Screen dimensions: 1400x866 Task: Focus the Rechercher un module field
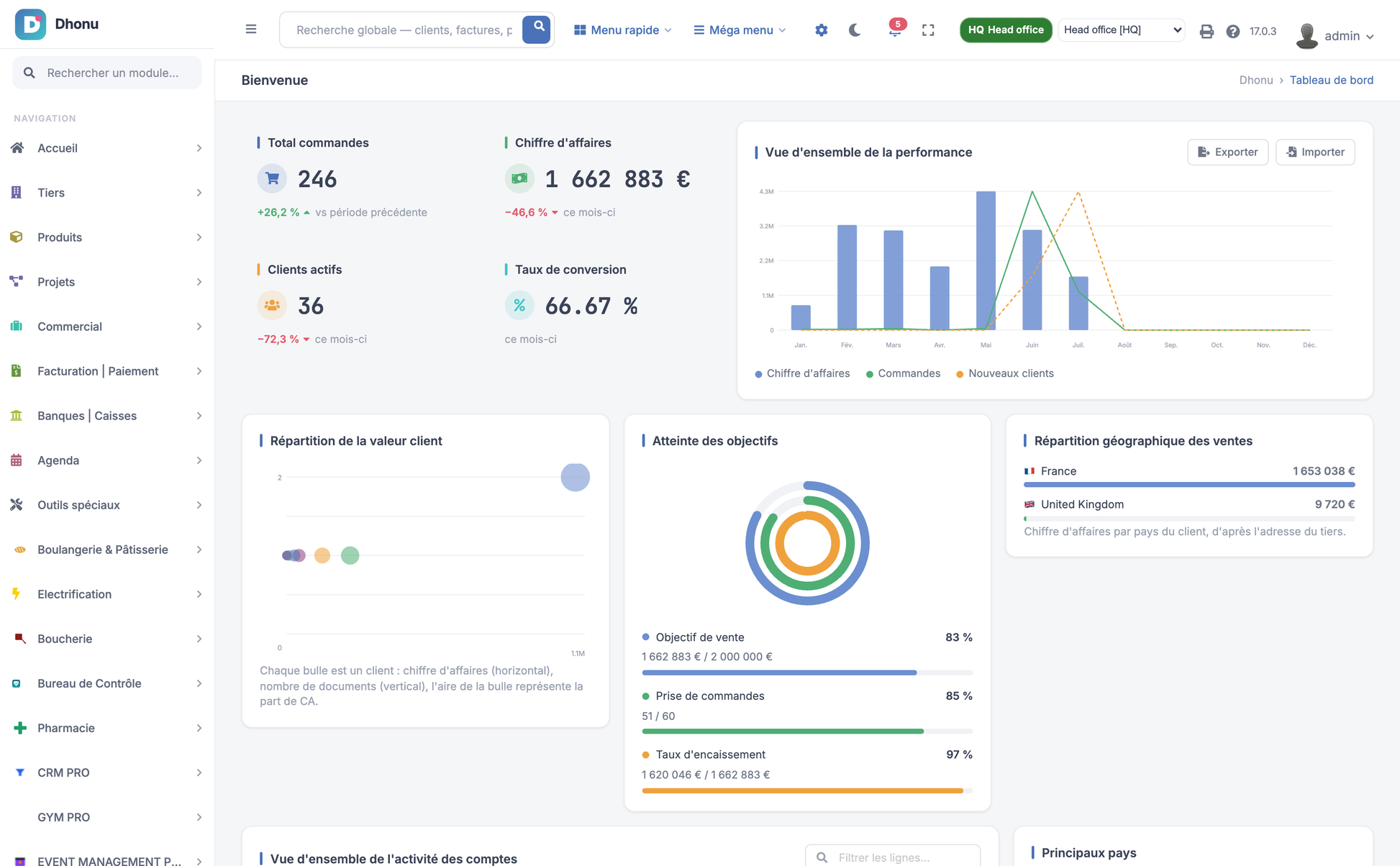tap(107, 73)
